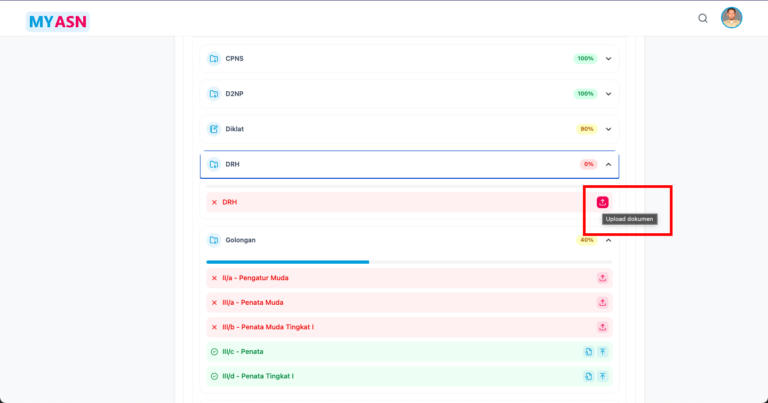Image resolution: width=768 pixels, height=403 pixels.
Task: Re-upload the III/c - Penata document
Action: point(603,352)
